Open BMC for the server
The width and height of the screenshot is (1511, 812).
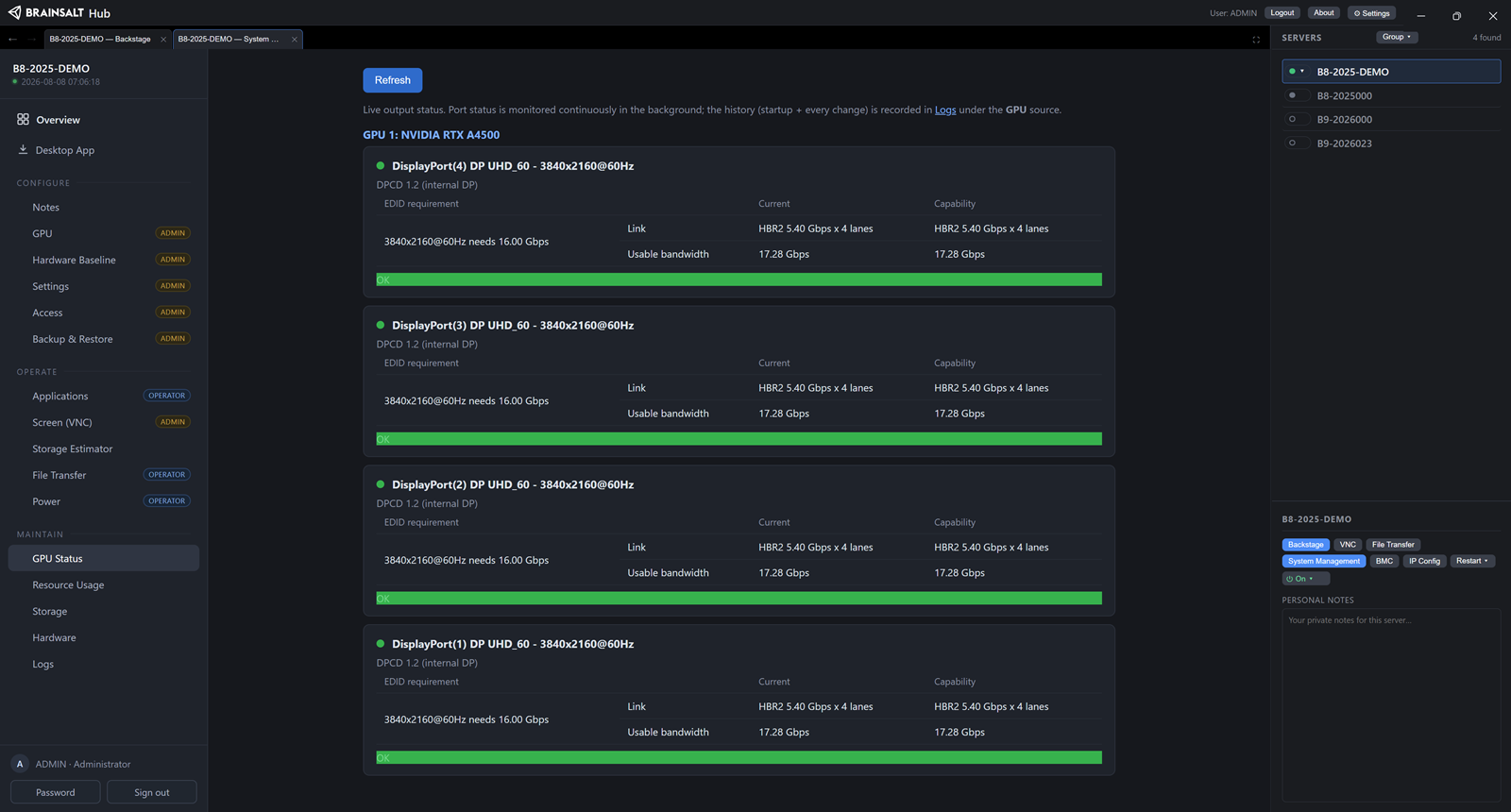click(1384, 561)
